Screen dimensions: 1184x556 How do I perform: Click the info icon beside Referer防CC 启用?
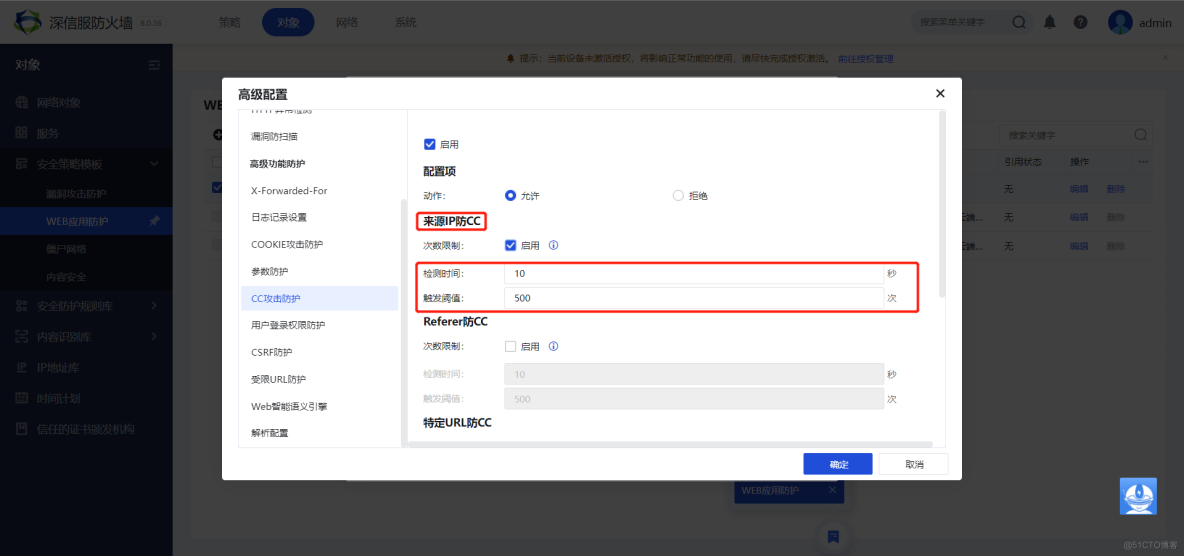553,347
